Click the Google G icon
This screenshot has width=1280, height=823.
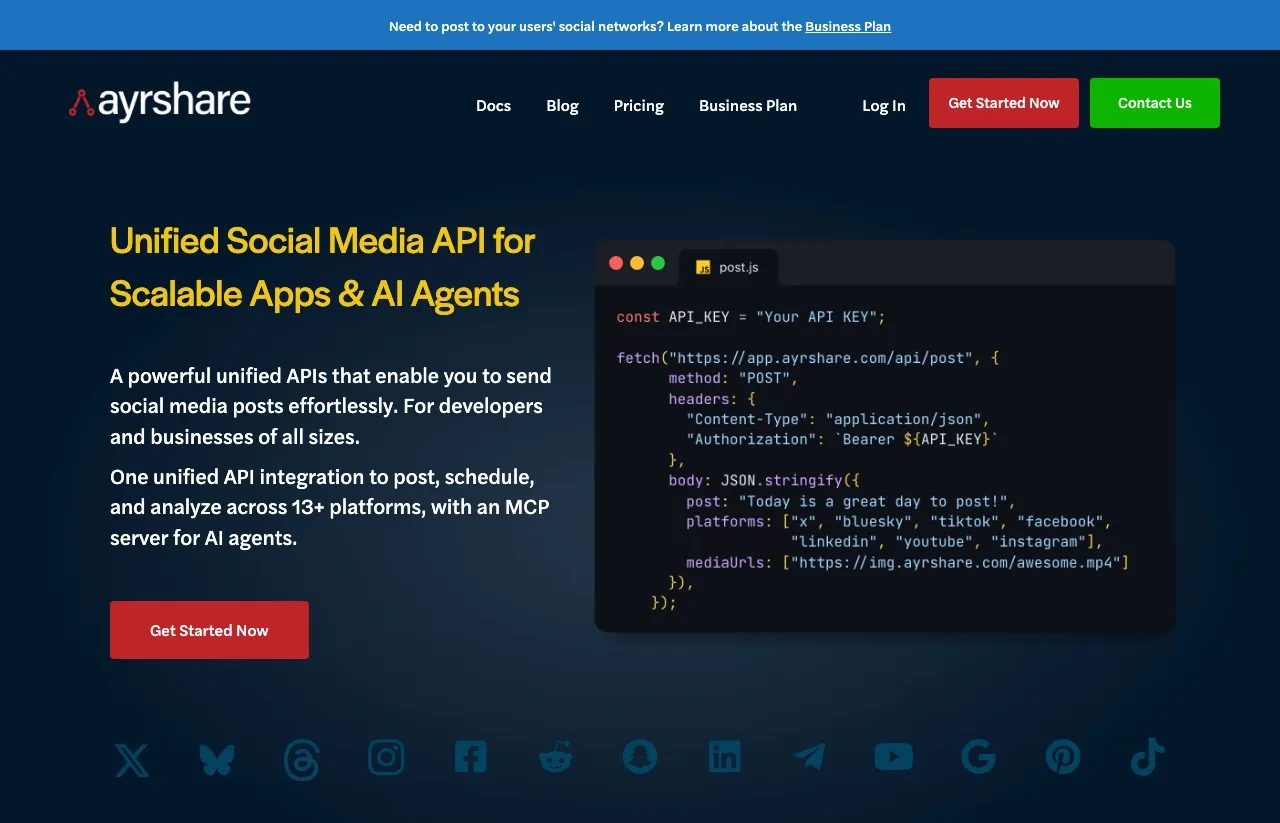click(978, 757)
